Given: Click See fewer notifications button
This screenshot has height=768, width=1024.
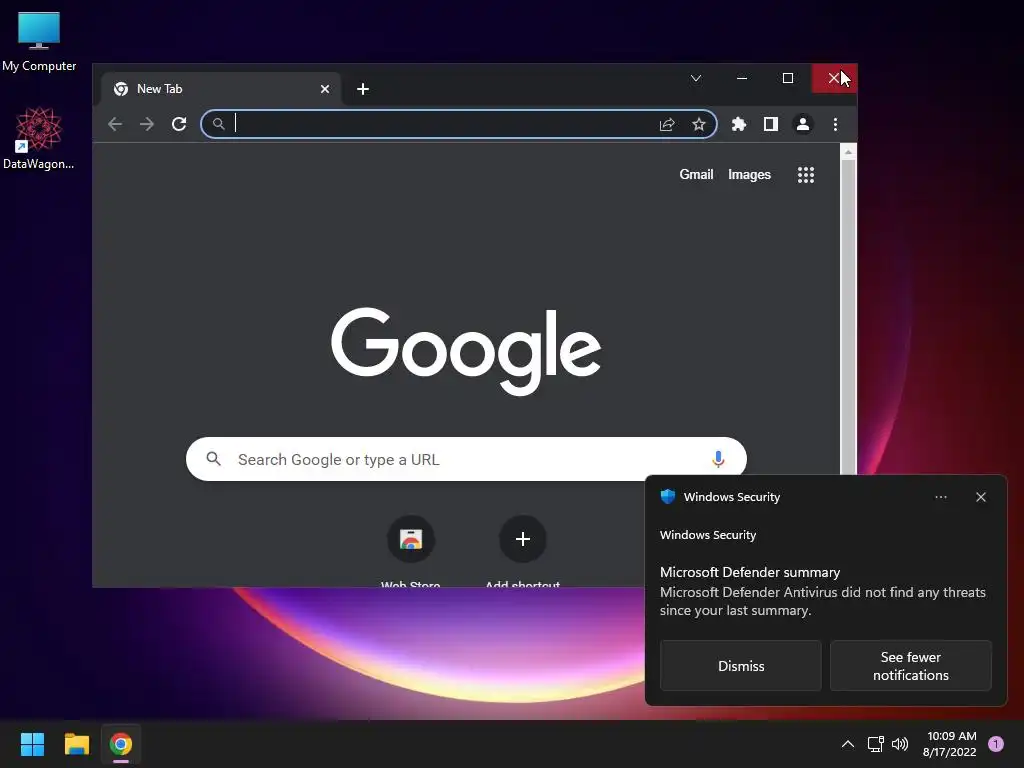Looking at the screenshot, I should [910, 665].
